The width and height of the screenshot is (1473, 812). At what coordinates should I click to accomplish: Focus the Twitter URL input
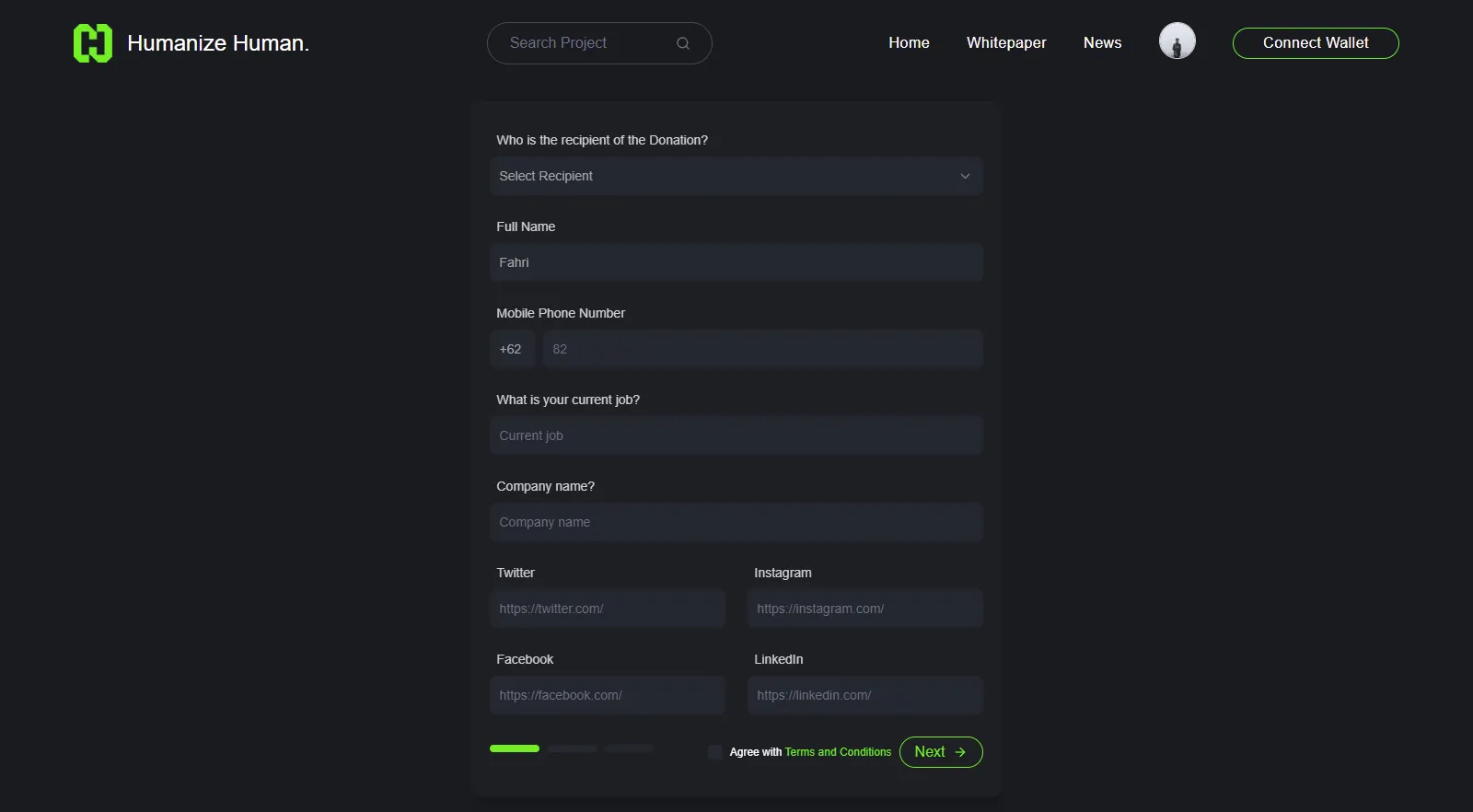click(x=608, y=609)
